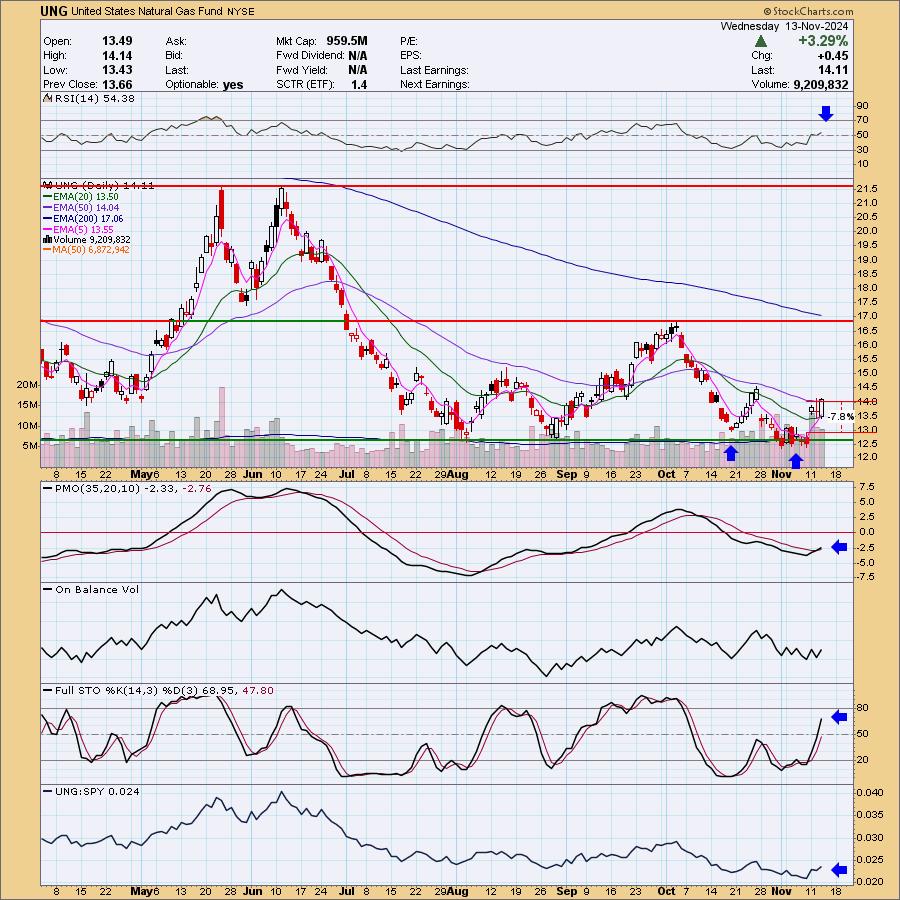Screen dimensions: 900x900
Task: Click the EMA(200) 17.06 legend entry
Action: click(83, 218)
